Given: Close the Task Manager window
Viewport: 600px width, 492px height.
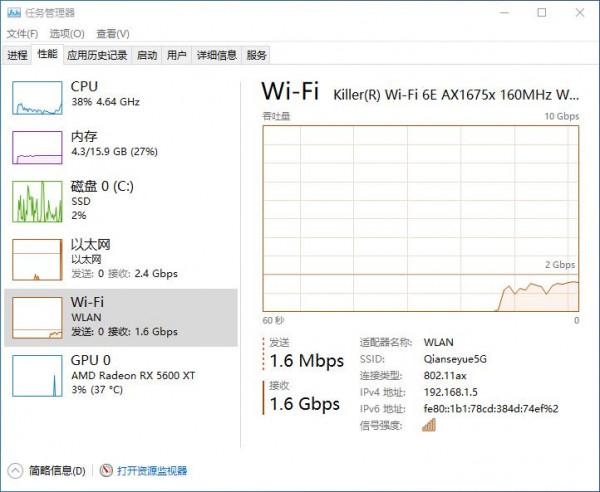Looking at the screenshot, I should (x=580, y=13).
